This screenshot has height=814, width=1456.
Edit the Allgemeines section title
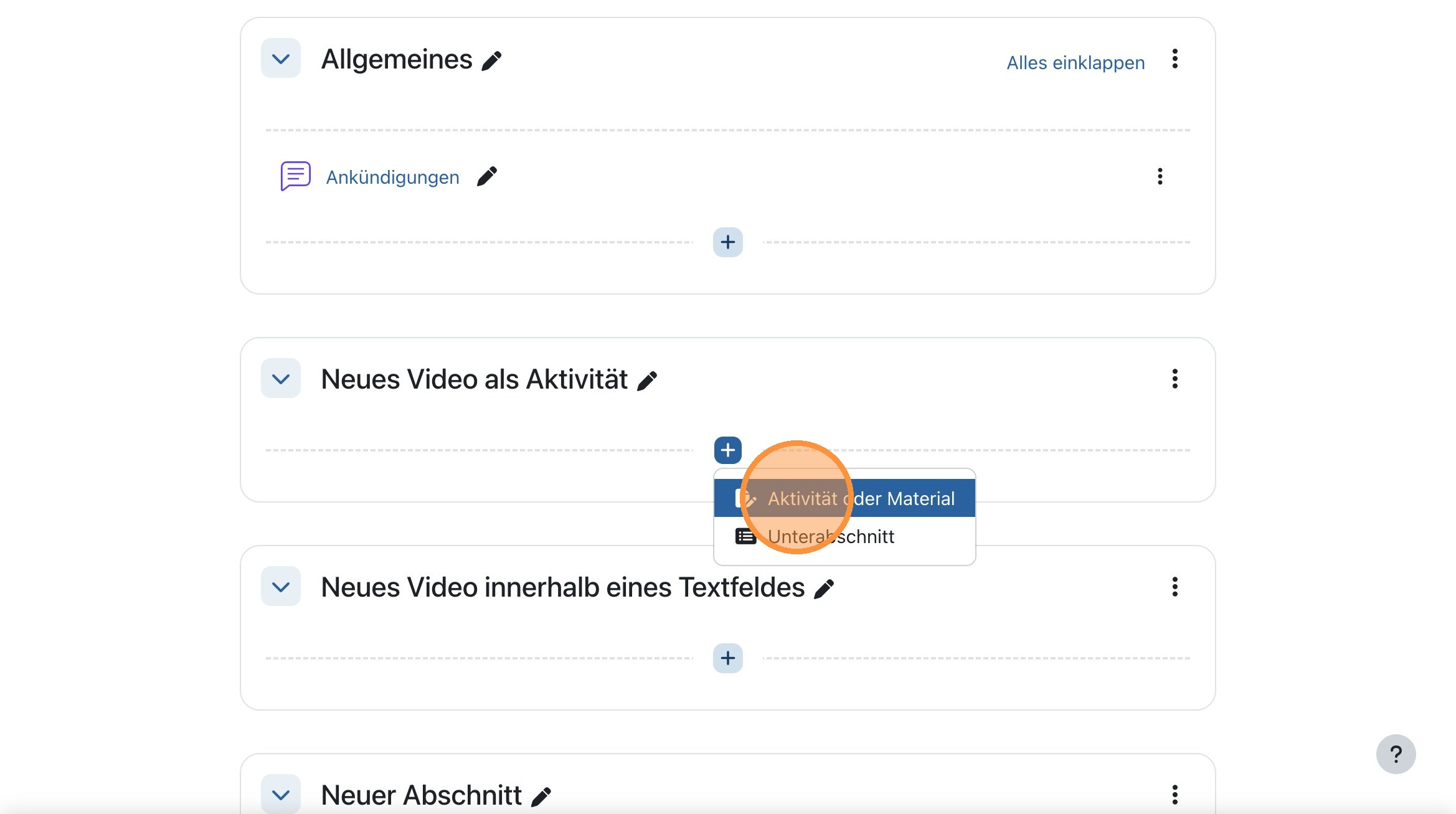click(x=493, y=59)
